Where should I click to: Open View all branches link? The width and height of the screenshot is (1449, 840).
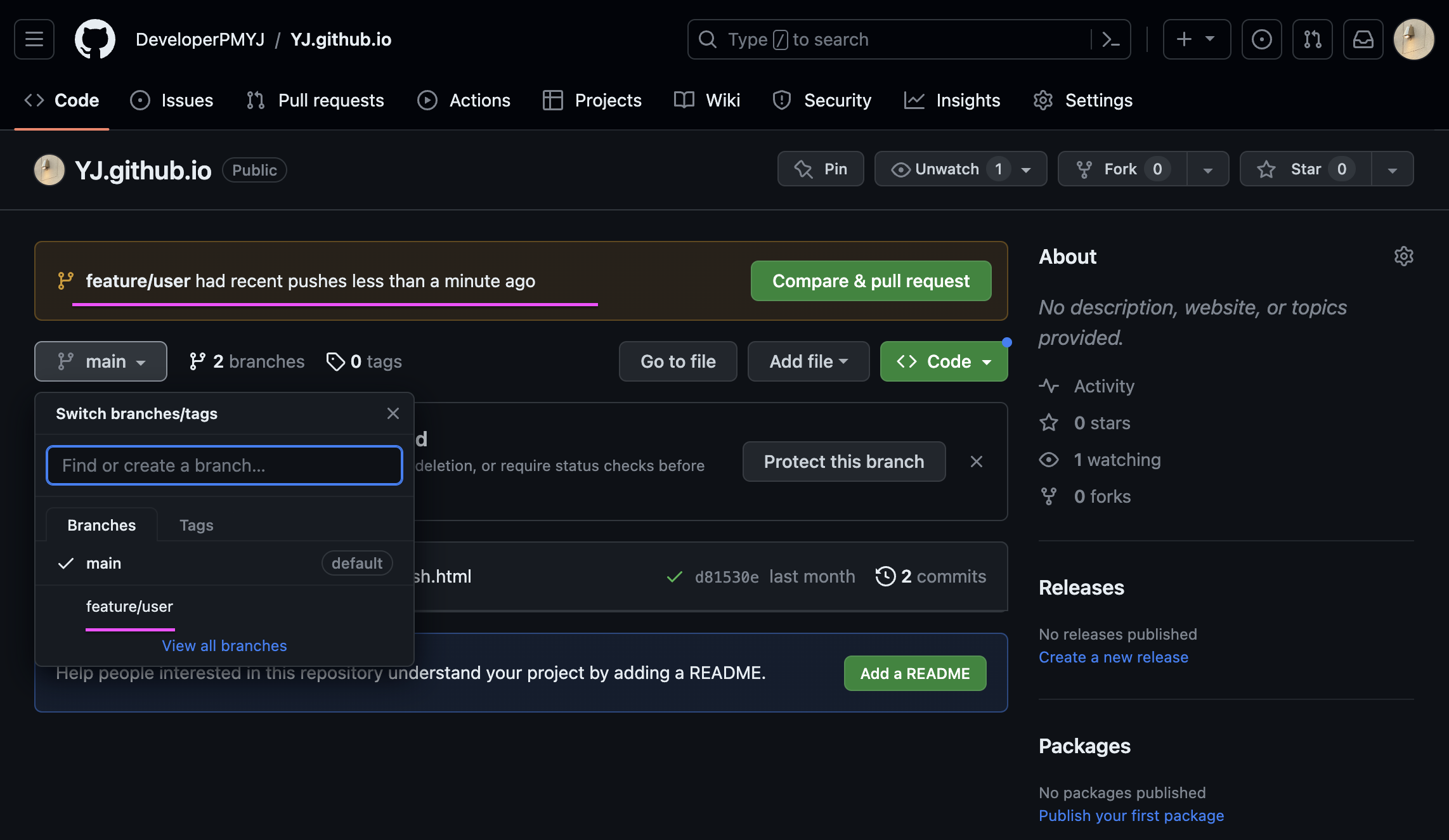pyautogui.click(x=224, y=645)
